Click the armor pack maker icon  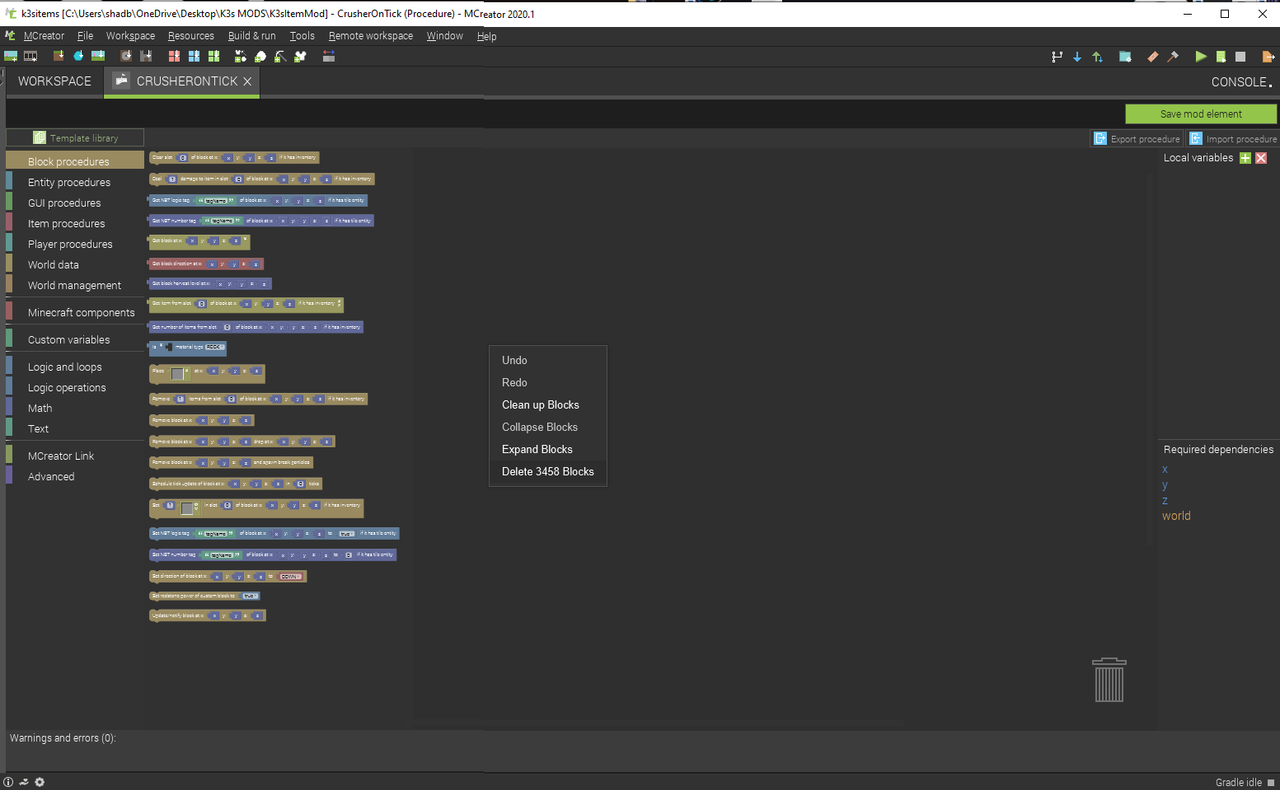[x=299, y=56]
